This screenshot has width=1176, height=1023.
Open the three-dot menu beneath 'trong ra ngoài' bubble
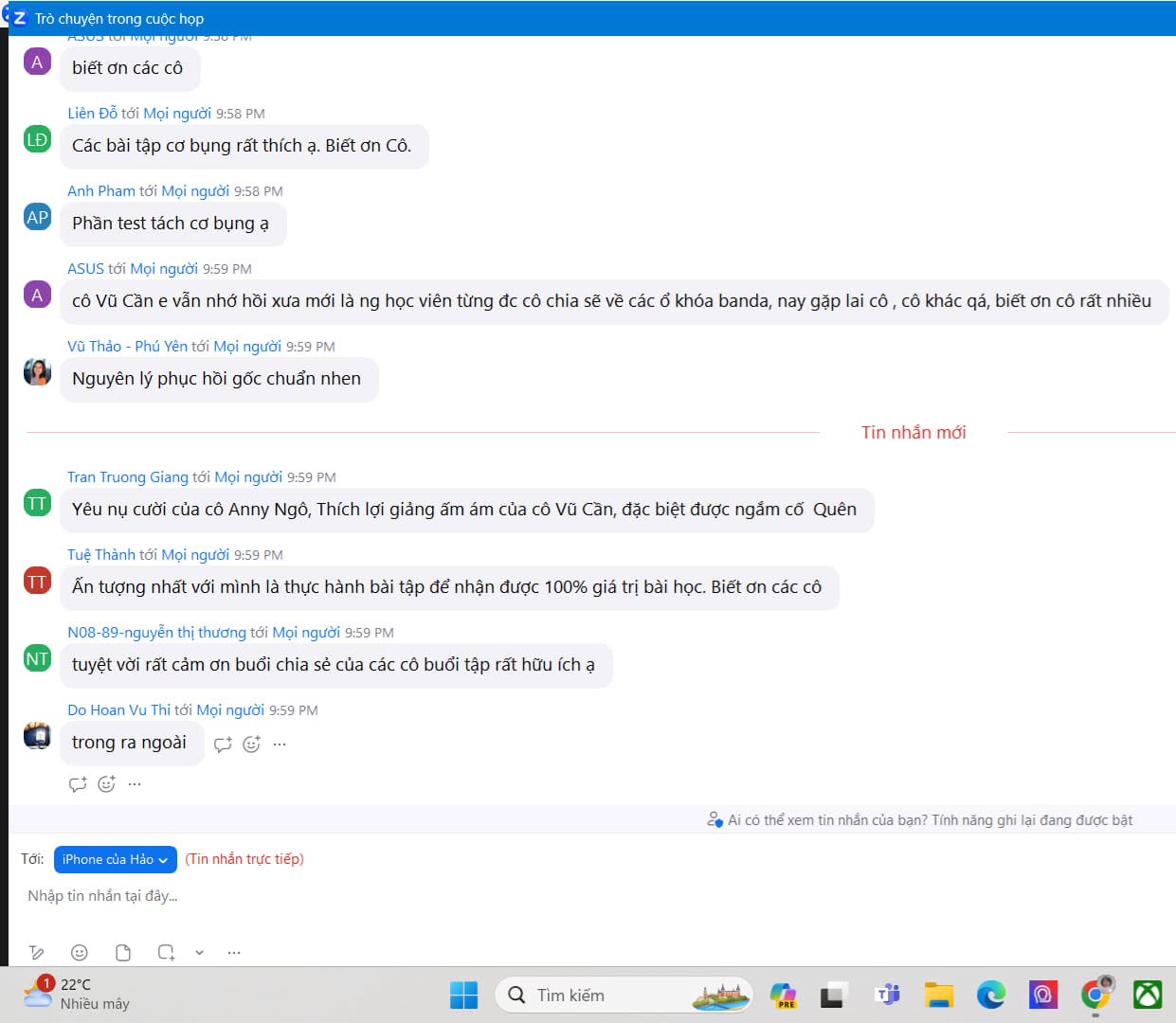click(x=135, y=784)
